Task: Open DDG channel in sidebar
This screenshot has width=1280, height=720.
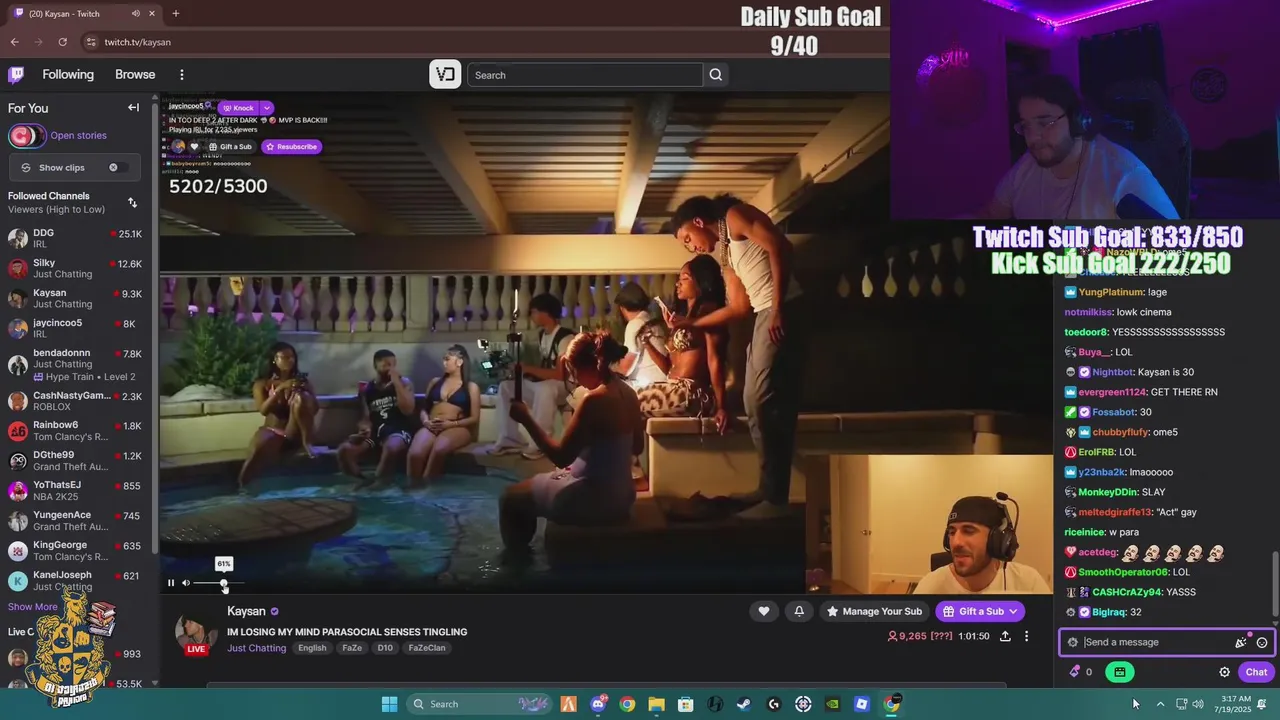Action: click(x=75, y=238)
